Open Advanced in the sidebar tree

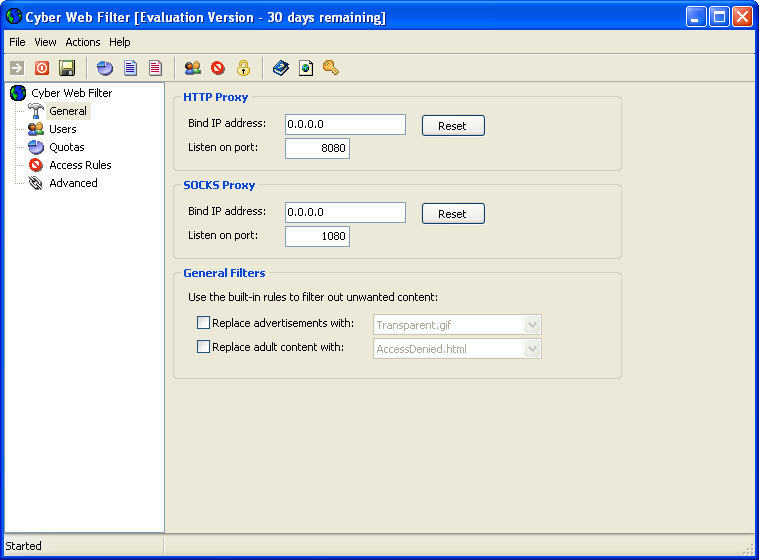(x=74, y=183)
